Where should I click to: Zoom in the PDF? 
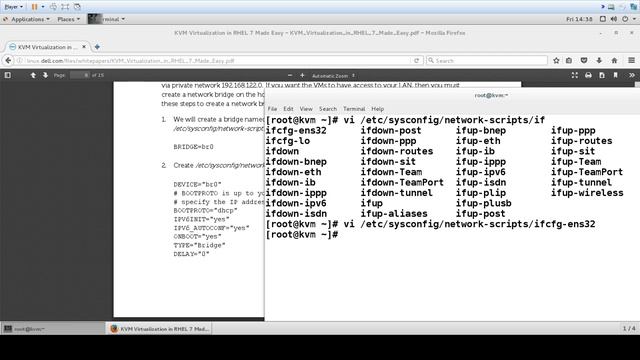point(302,76)
